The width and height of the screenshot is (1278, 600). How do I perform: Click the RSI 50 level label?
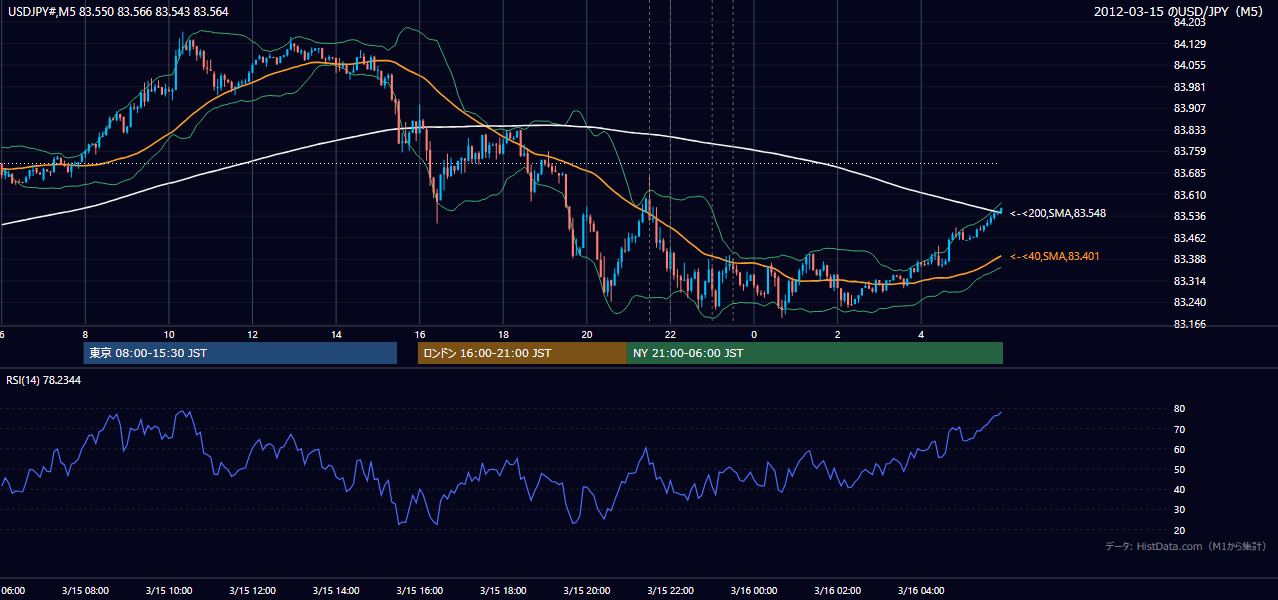coord(1180,469)
